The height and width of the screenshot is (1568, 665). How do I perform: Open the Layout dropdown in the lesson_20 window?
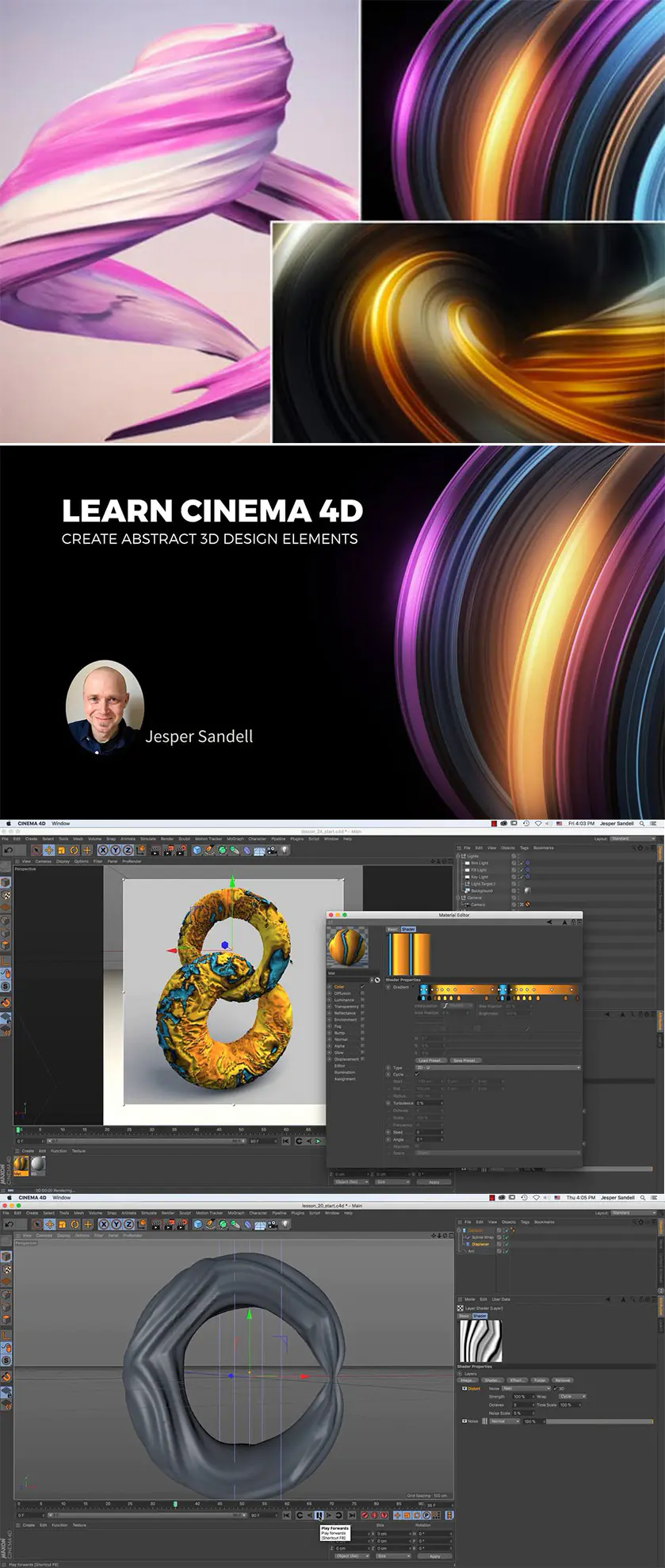(633, 1213)
